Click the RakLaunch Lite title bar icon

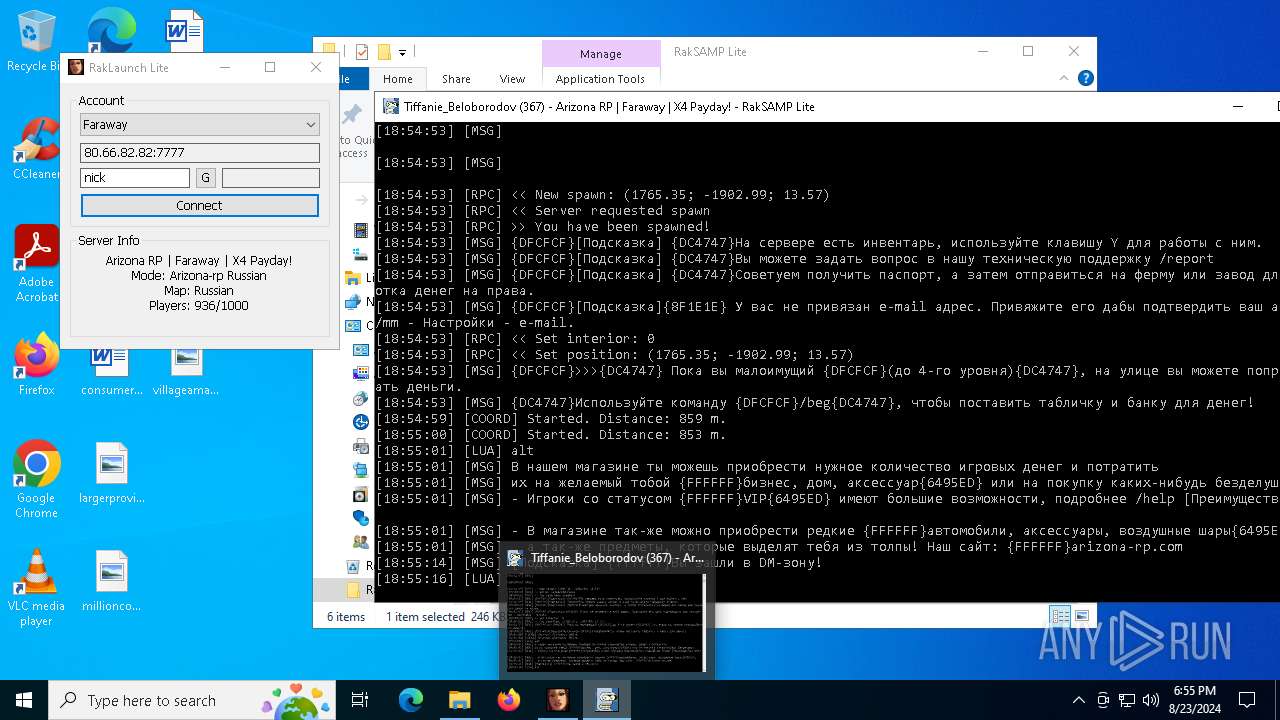coord(76,67)
